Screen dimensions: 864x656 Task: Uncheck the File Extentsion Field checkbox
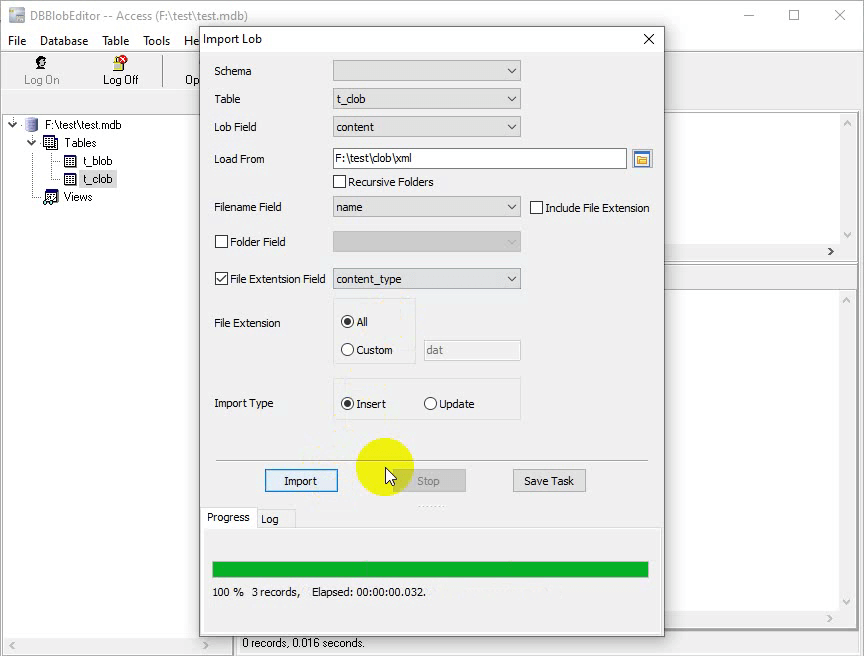pos(222,279)
